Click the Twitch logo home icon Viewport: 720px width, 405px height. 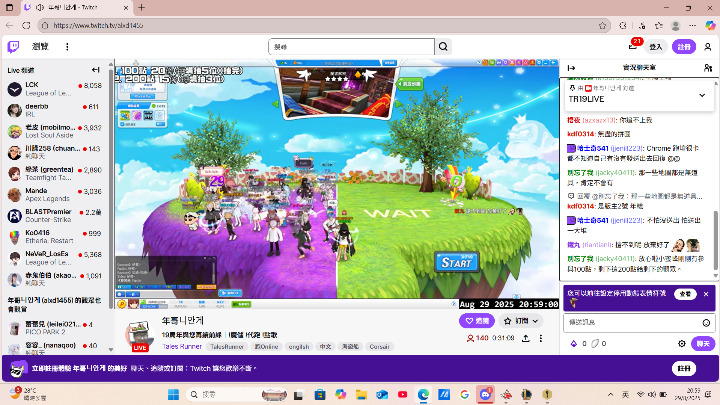tap(14, 46)
